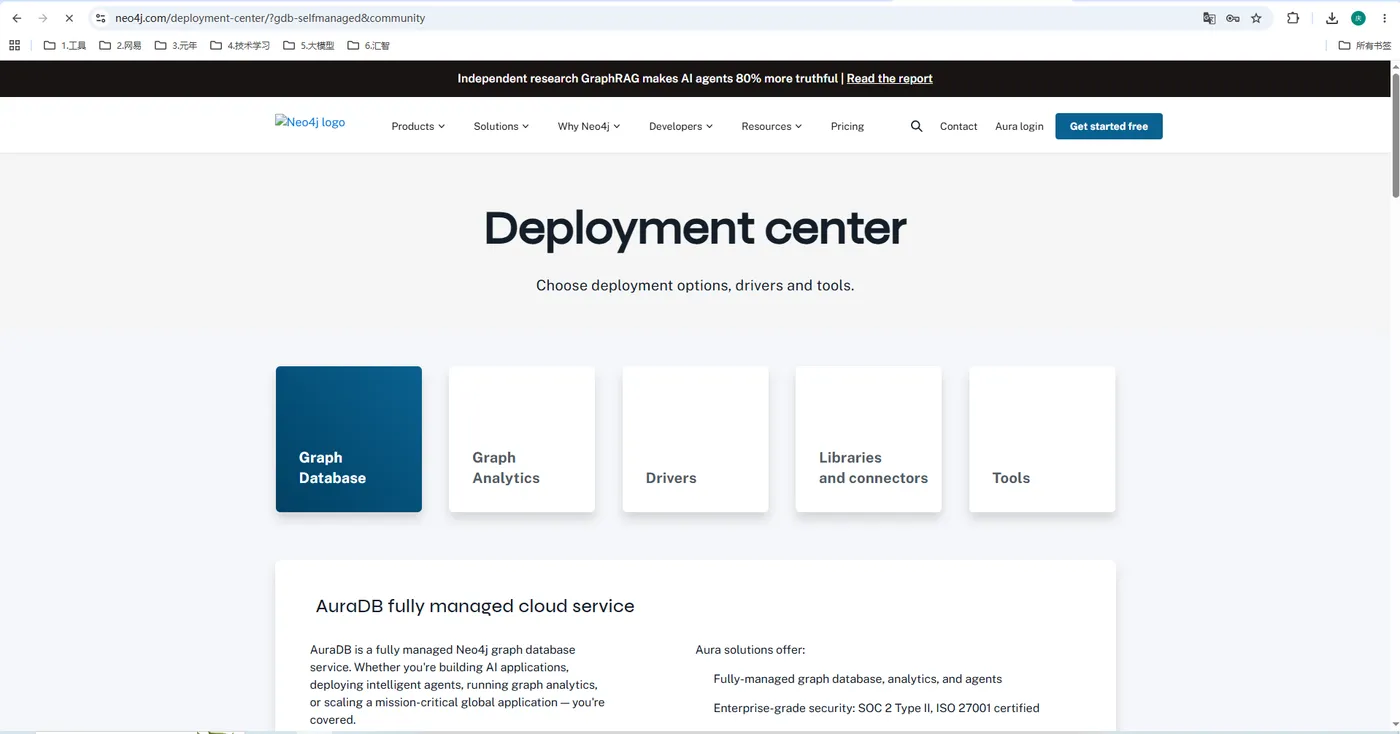1400x734 pixels.
Task: Click the Deployment center heading
Action: point(695,228)
